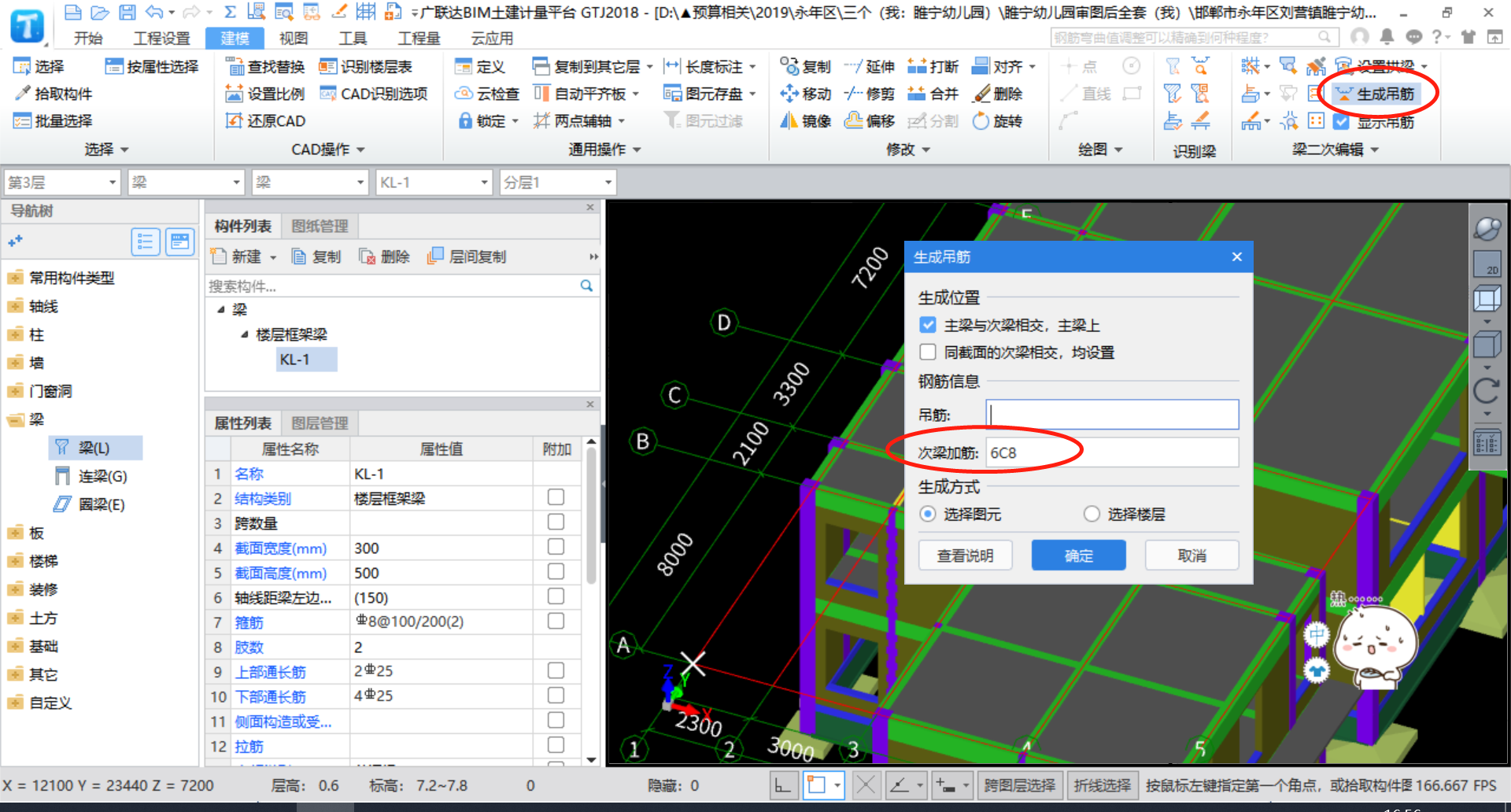Expand the CAD操作 group arrow
Screen dimensions: 1511x812
(x=360, y=149)
